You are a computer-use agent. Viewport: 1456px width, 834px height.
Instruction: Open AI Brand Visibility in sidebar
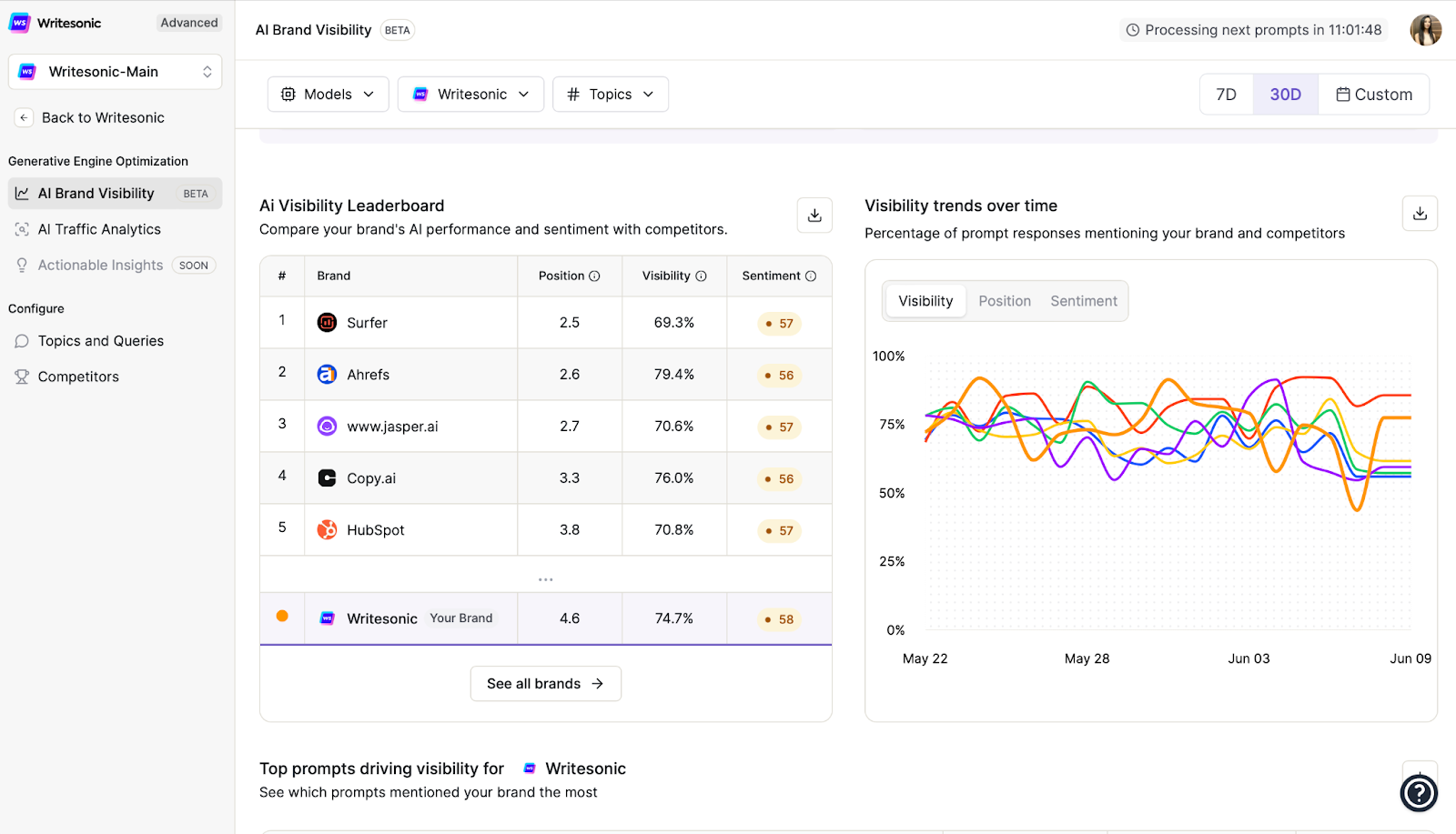115,194
